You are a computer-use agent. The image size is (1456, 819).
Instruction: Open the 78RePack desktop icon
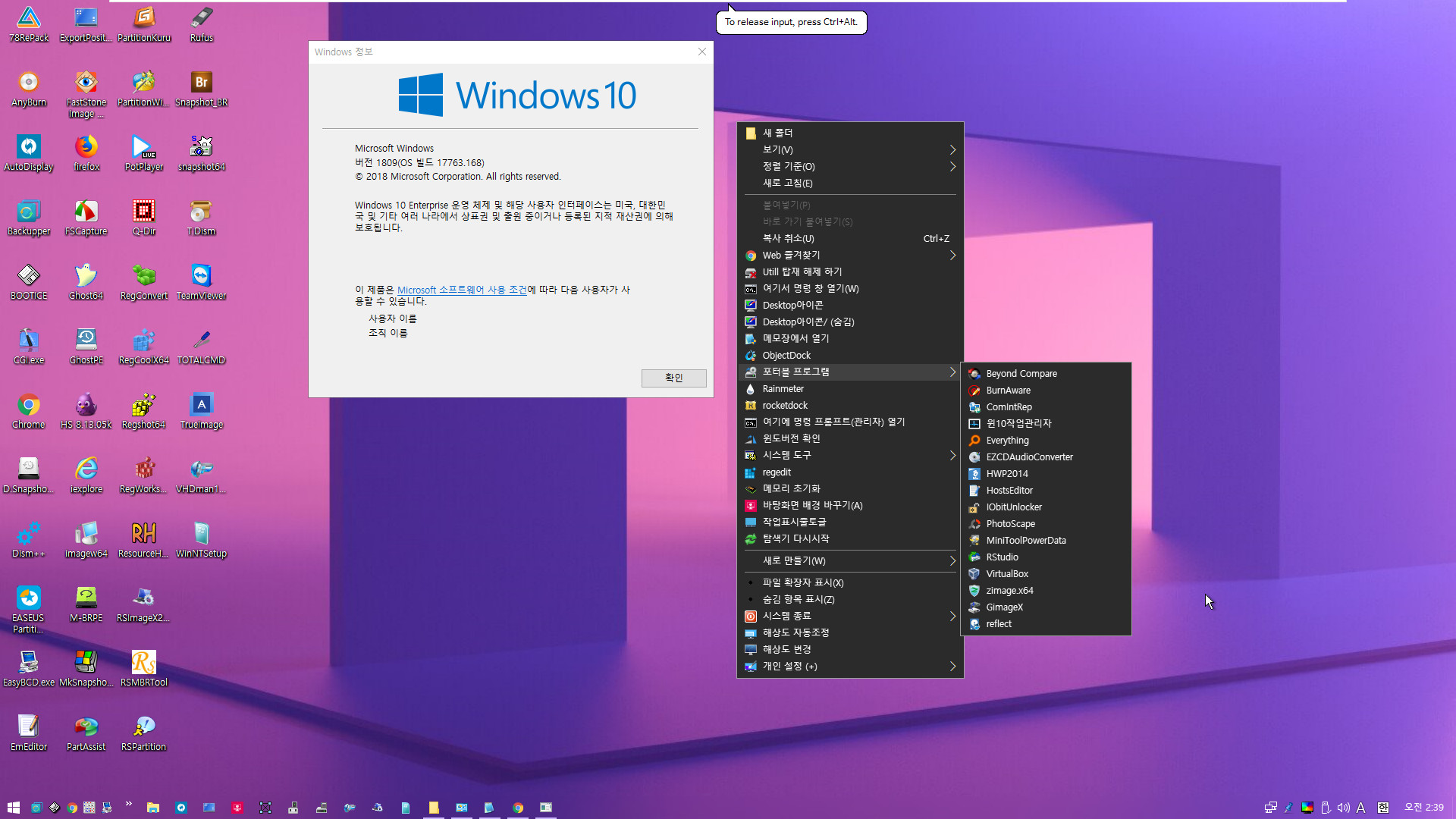29,24
